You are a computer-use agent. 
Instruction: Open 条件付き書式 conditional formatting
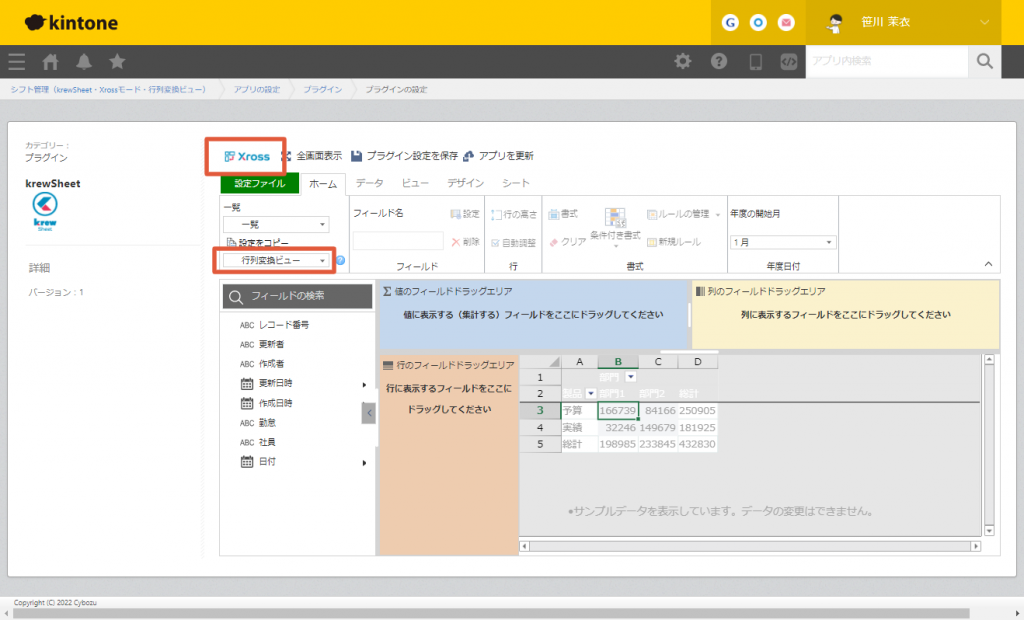[x=615, y=227]
